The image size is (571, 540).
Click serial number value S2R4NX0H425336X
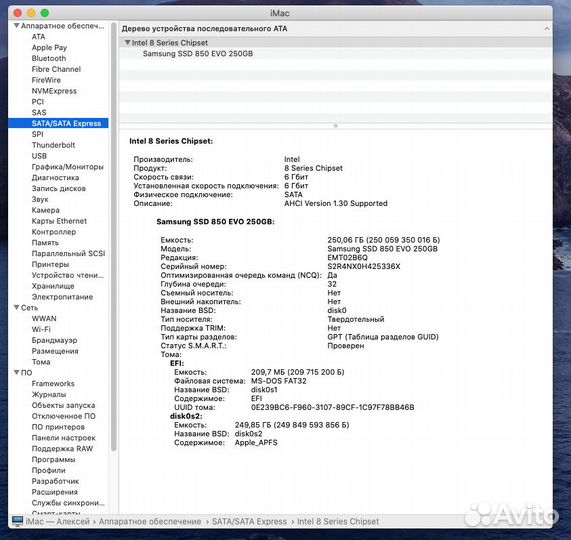tap(363, 267)
